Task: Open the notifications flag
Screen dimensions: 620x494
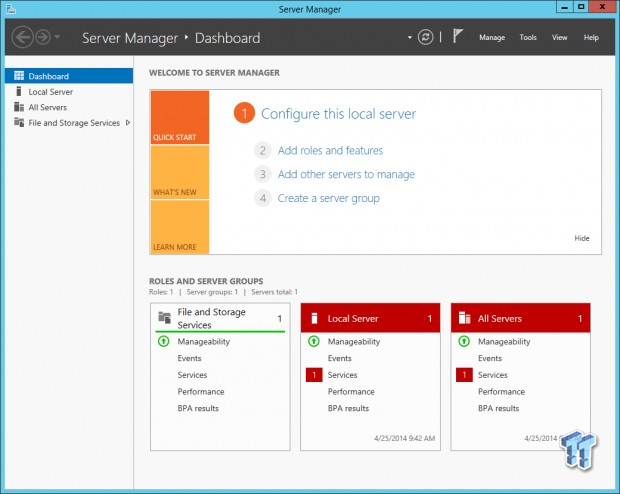Action: tap(457, 36)
